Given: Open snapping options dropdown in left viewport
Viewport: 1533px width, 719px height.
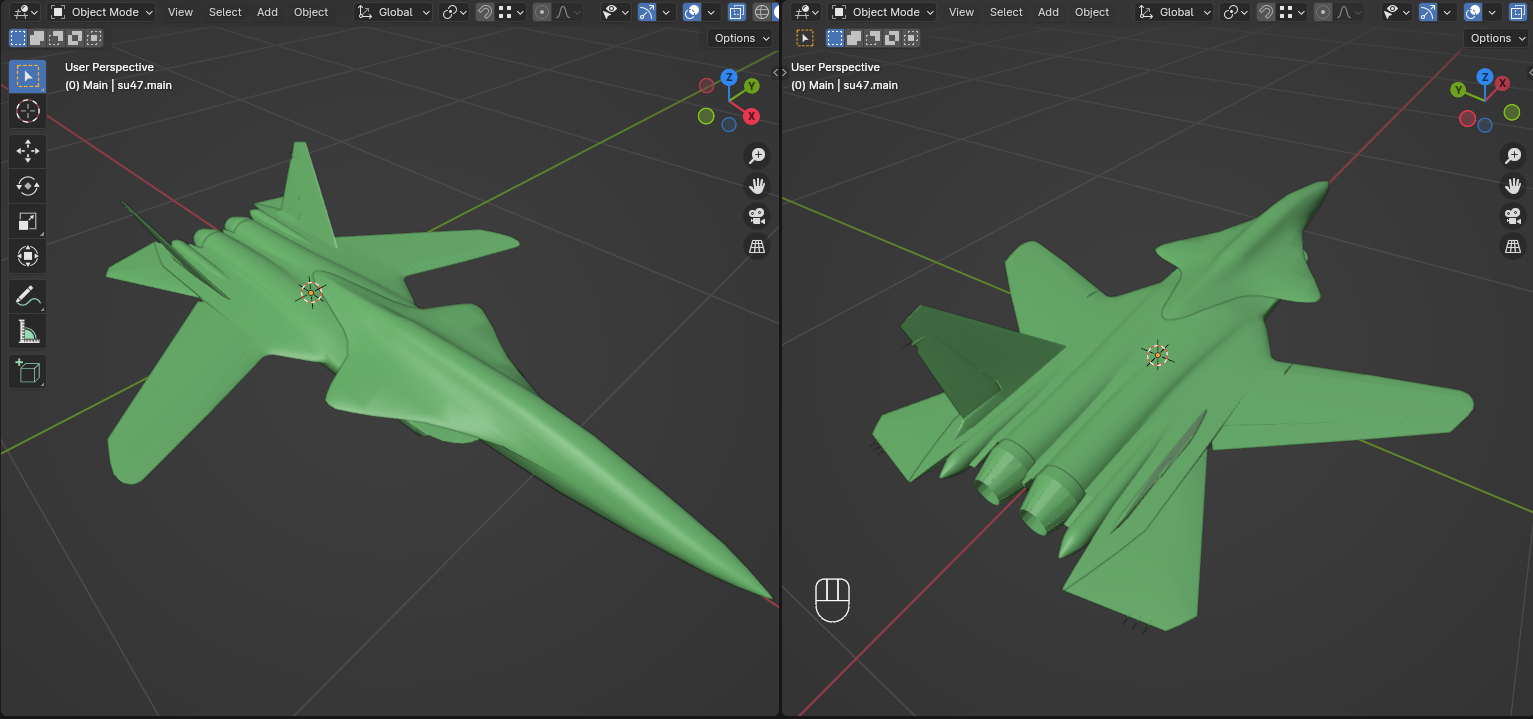Looking at the screenshot, I should 512,12.
